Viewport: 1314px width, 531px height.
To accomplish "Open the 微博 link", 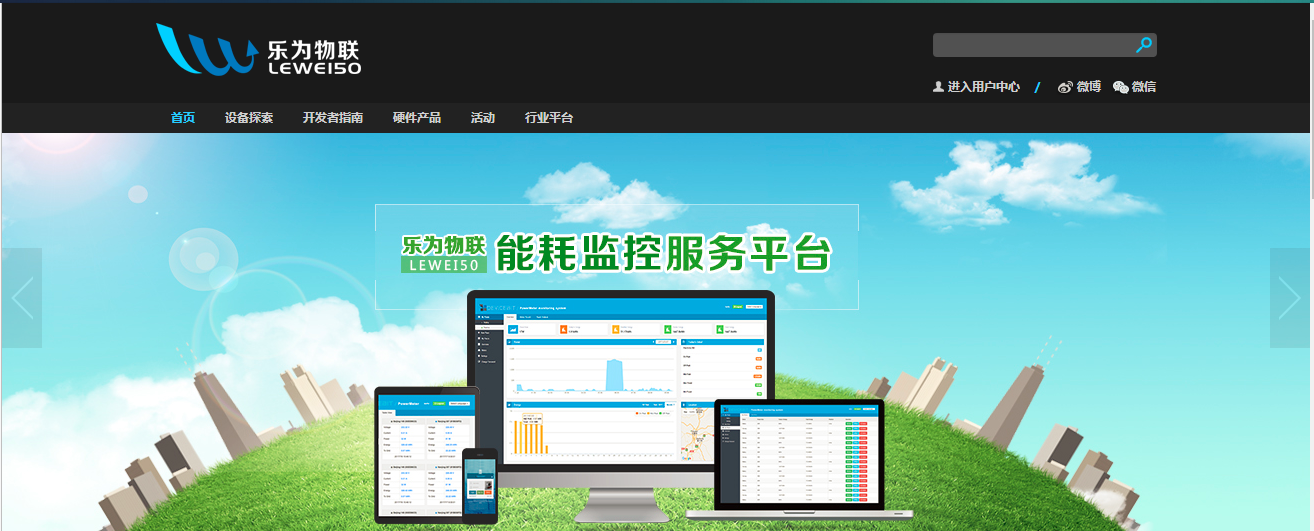I will click(1089, 87).
